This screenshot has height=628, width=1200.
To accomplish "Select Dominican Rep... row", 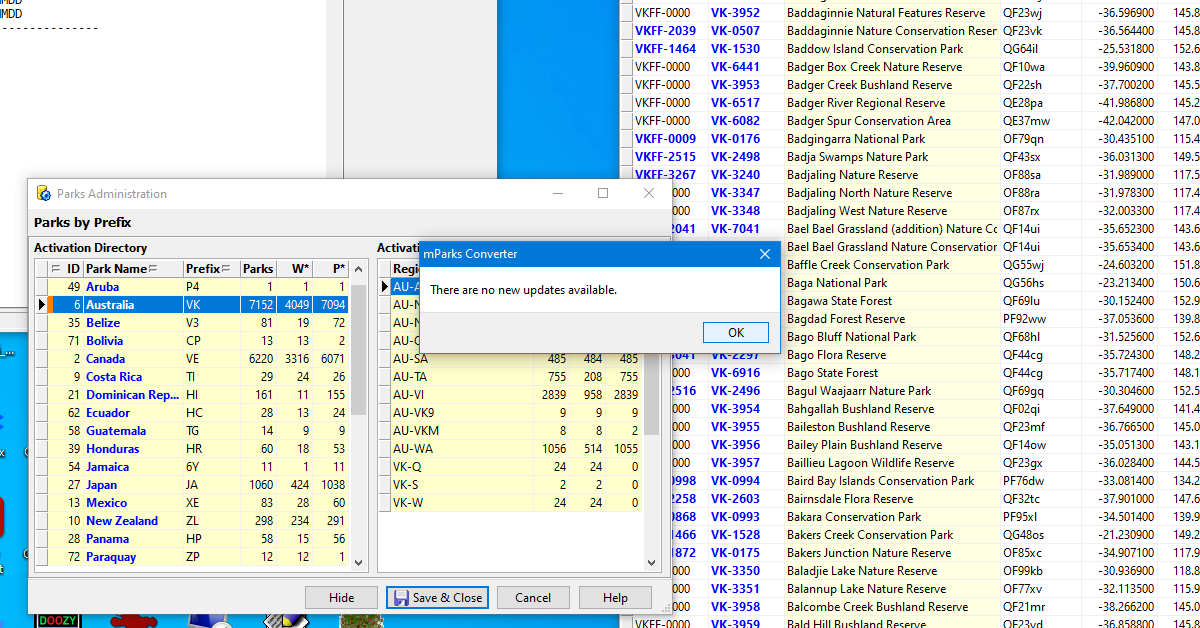I will coord(193,395).
